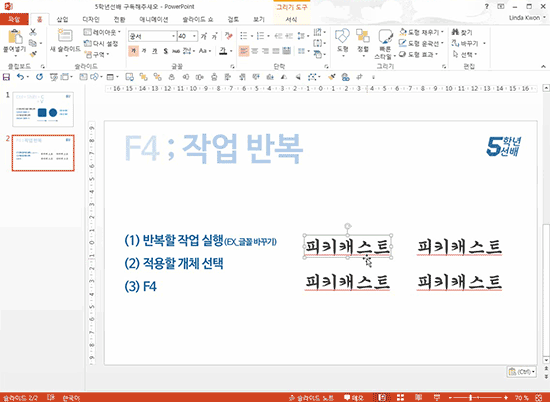Insert a new slide via New Slide icon
This screenshot has height=402, width=550.
click(65, 36)
